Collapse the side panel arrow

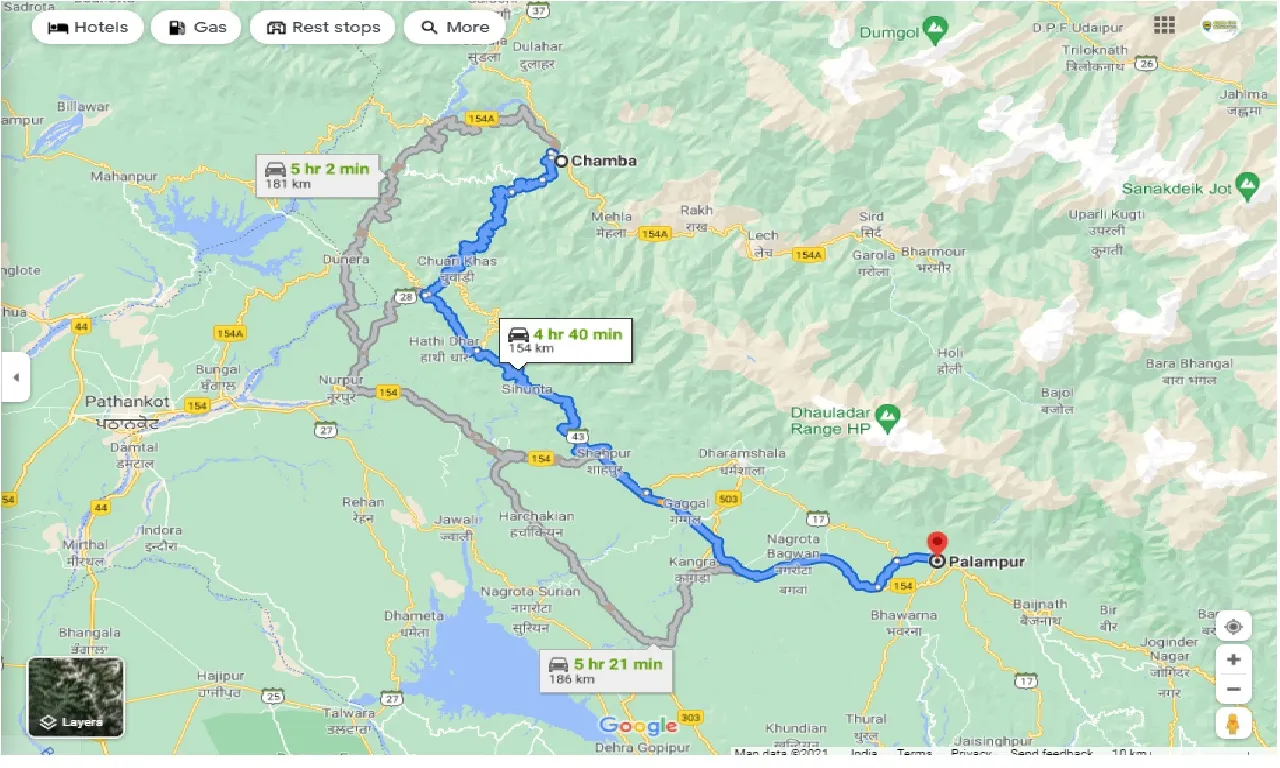(15, 378)
